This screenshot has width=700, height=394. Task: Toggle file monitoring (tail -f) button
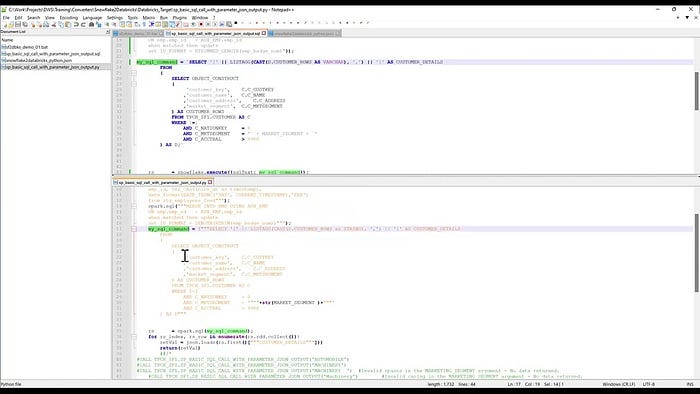click(x=194, y=24)
